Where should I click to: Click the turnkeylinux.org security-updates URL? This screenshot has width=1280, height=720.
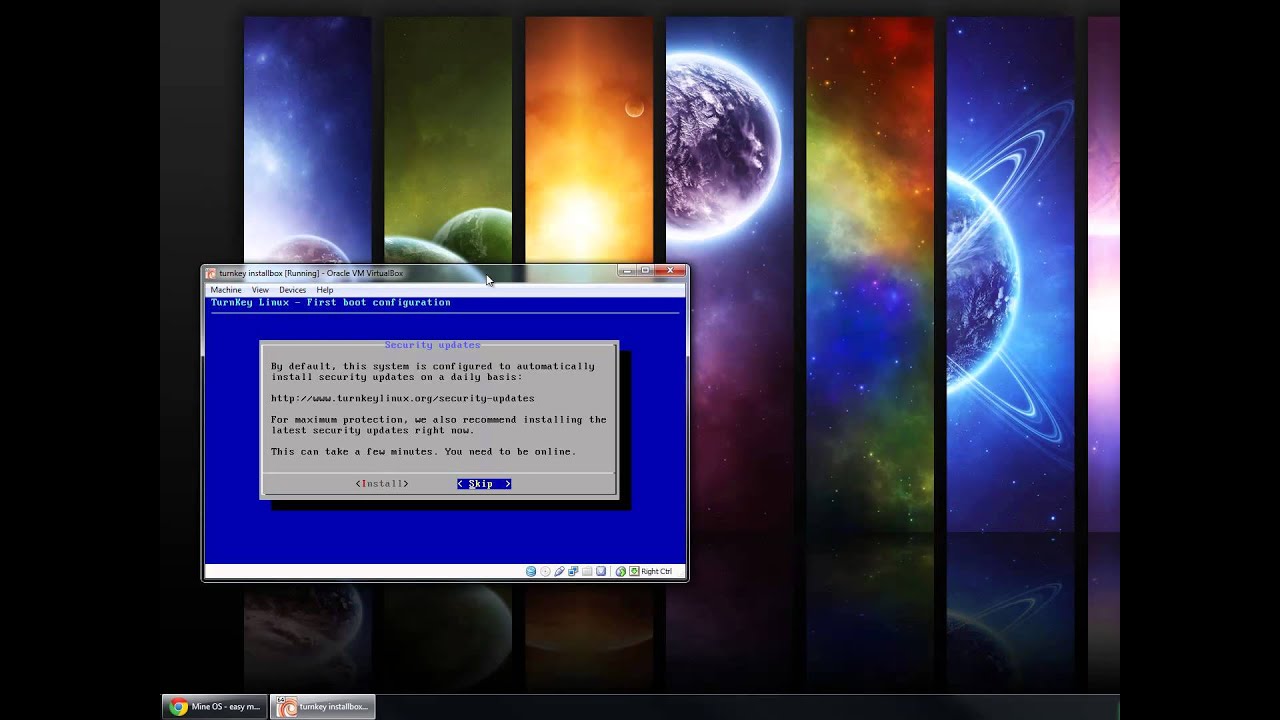[x=403, y=398]
